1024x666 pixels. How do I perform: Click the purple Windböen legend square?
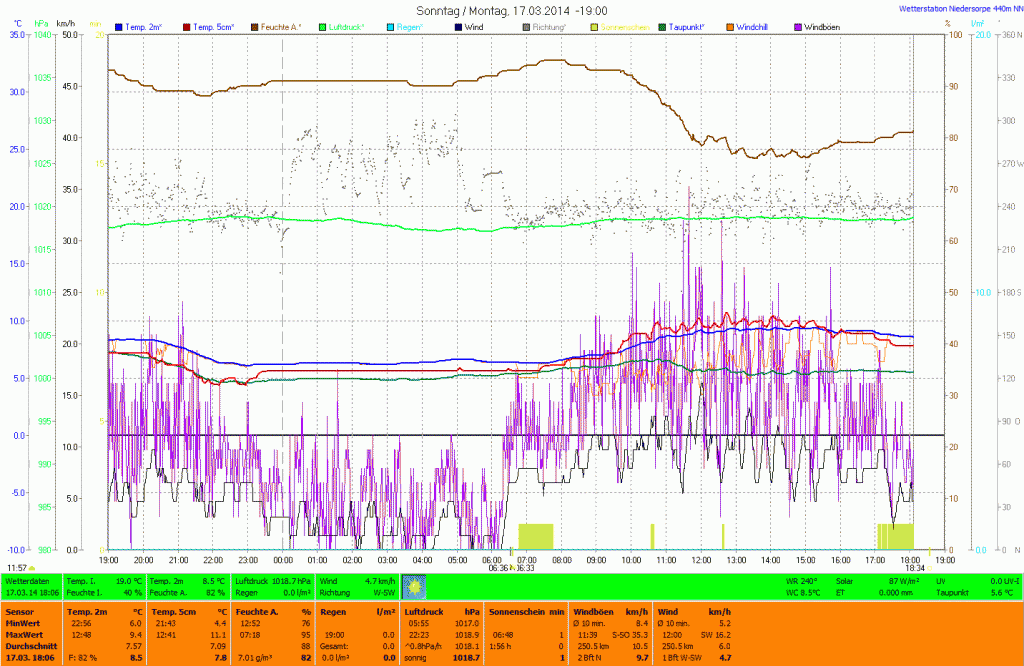[798, 26]
